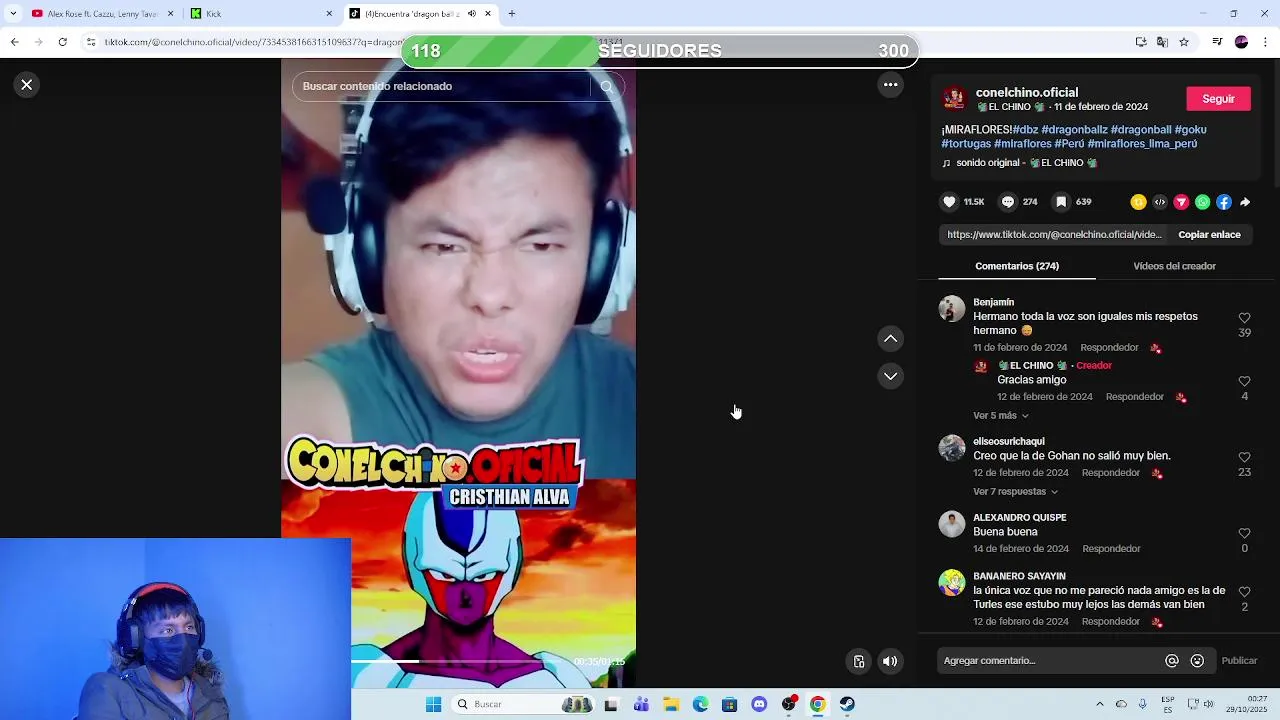Click Publicar to post comment
This screenshot has height=720, width=1280.
(1239, 661)
